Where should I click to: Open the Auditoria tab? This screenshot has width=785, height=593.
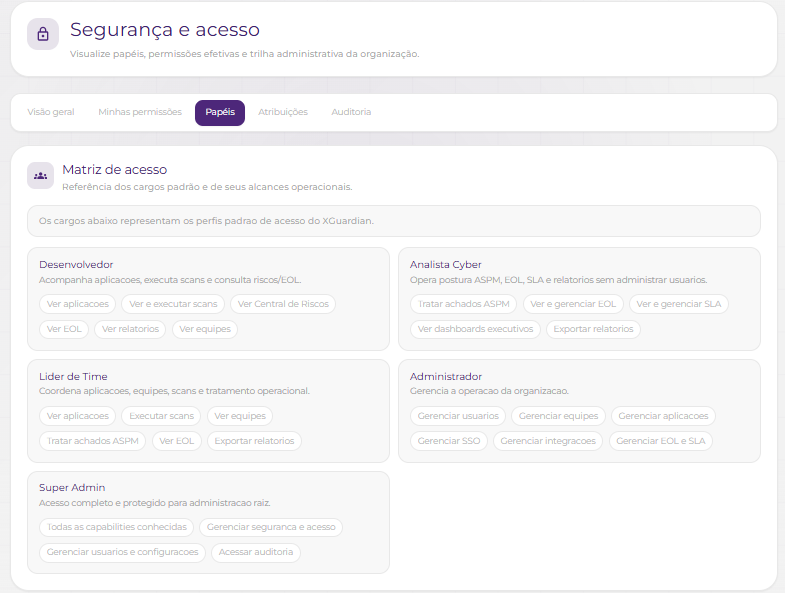click(x=351, y=112)
